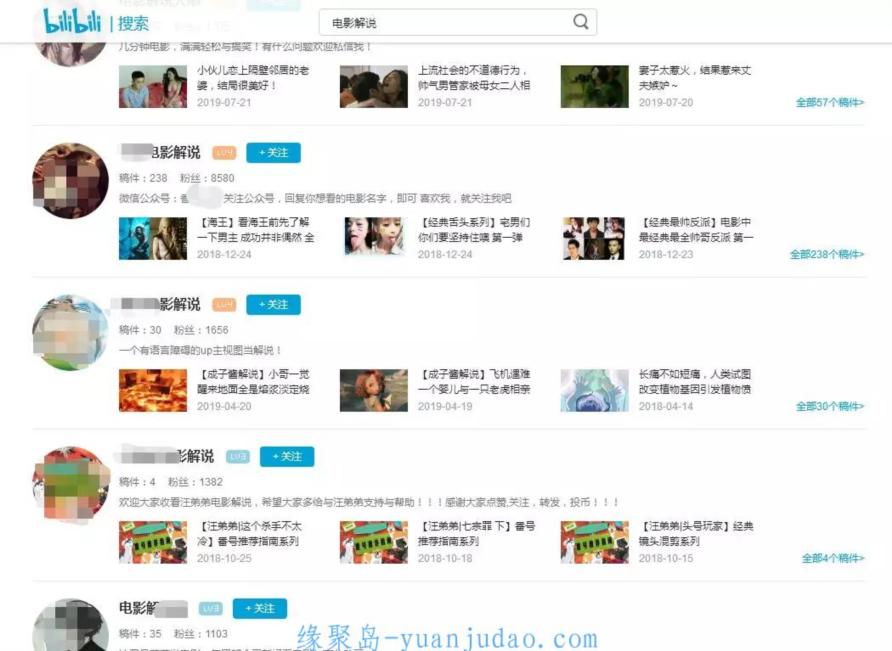Click description 一个有语言障碍的up主视图当解说
The height and width of the screenshot is (651, 892).
pos(200,350)
